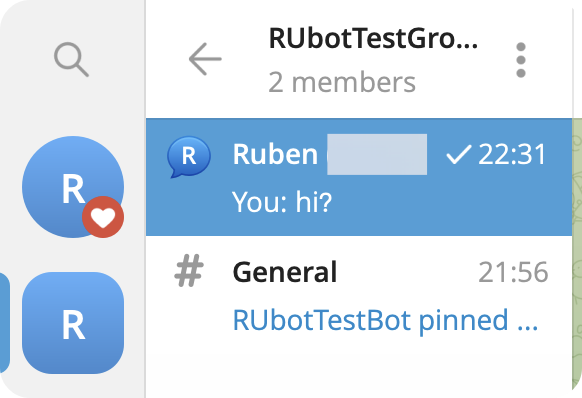Click the blue active-chat indicator bar
The image size is (582, 398).
[x=4, y=323]
